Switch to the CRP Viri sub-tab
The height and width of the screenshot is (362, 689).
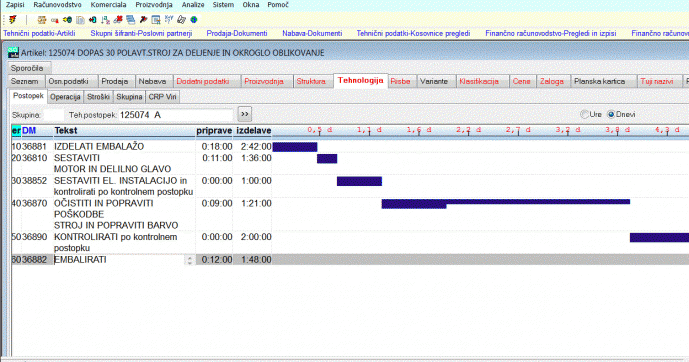[163, 97]
